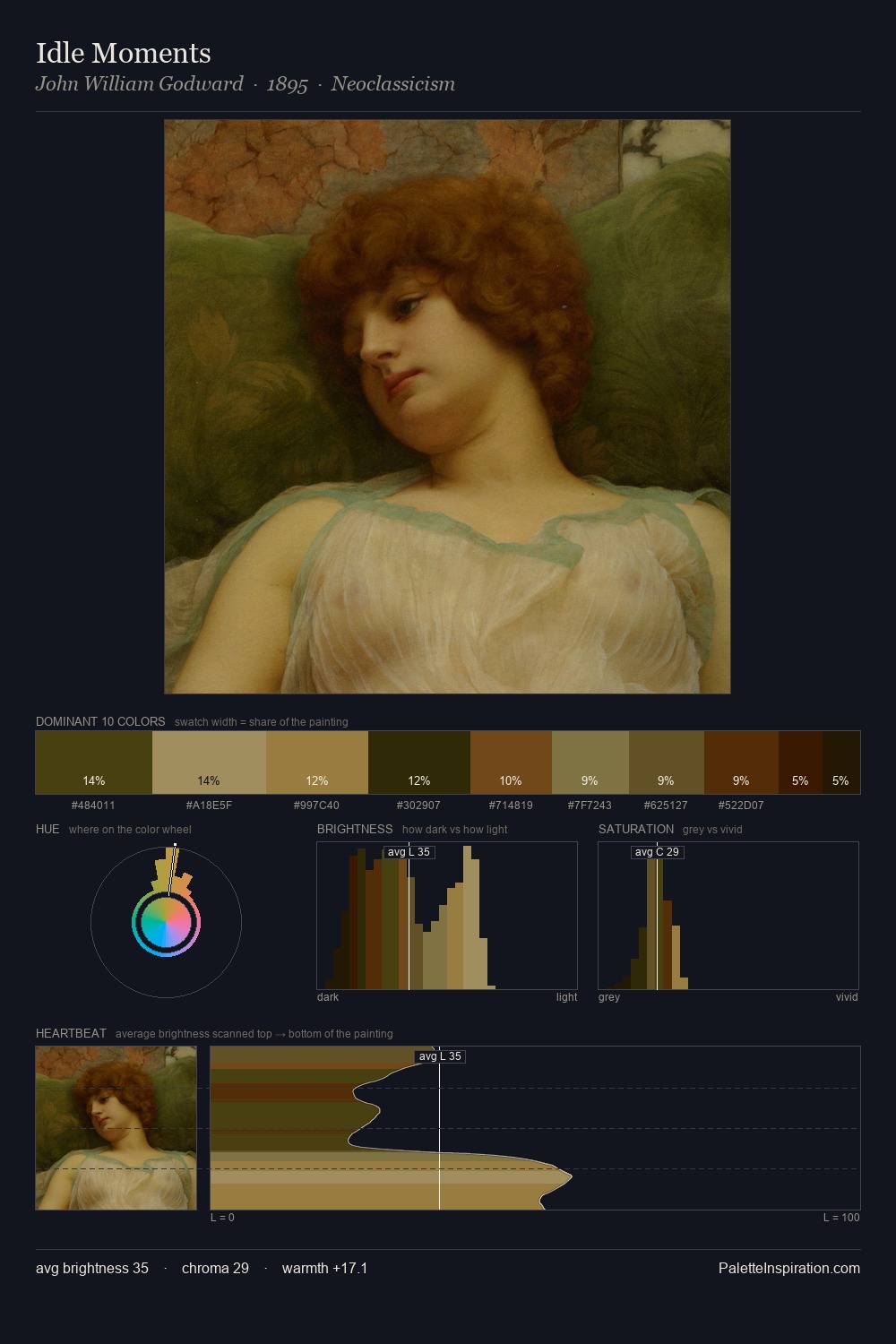Click the L = 100 axis label
Viewport: 896px width, 1344px height.
pos(841,1218)
